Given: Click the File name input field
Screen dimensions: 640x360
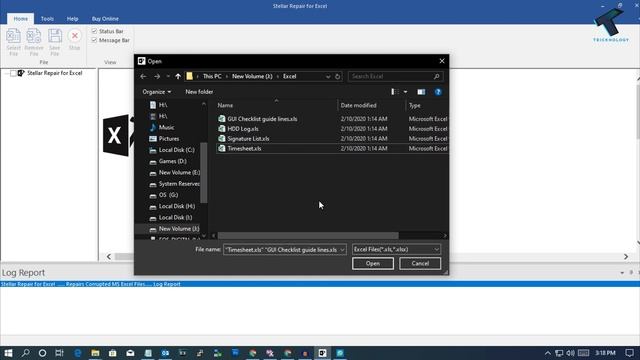Looking at the screenshot, I should [x=281, y=249].
